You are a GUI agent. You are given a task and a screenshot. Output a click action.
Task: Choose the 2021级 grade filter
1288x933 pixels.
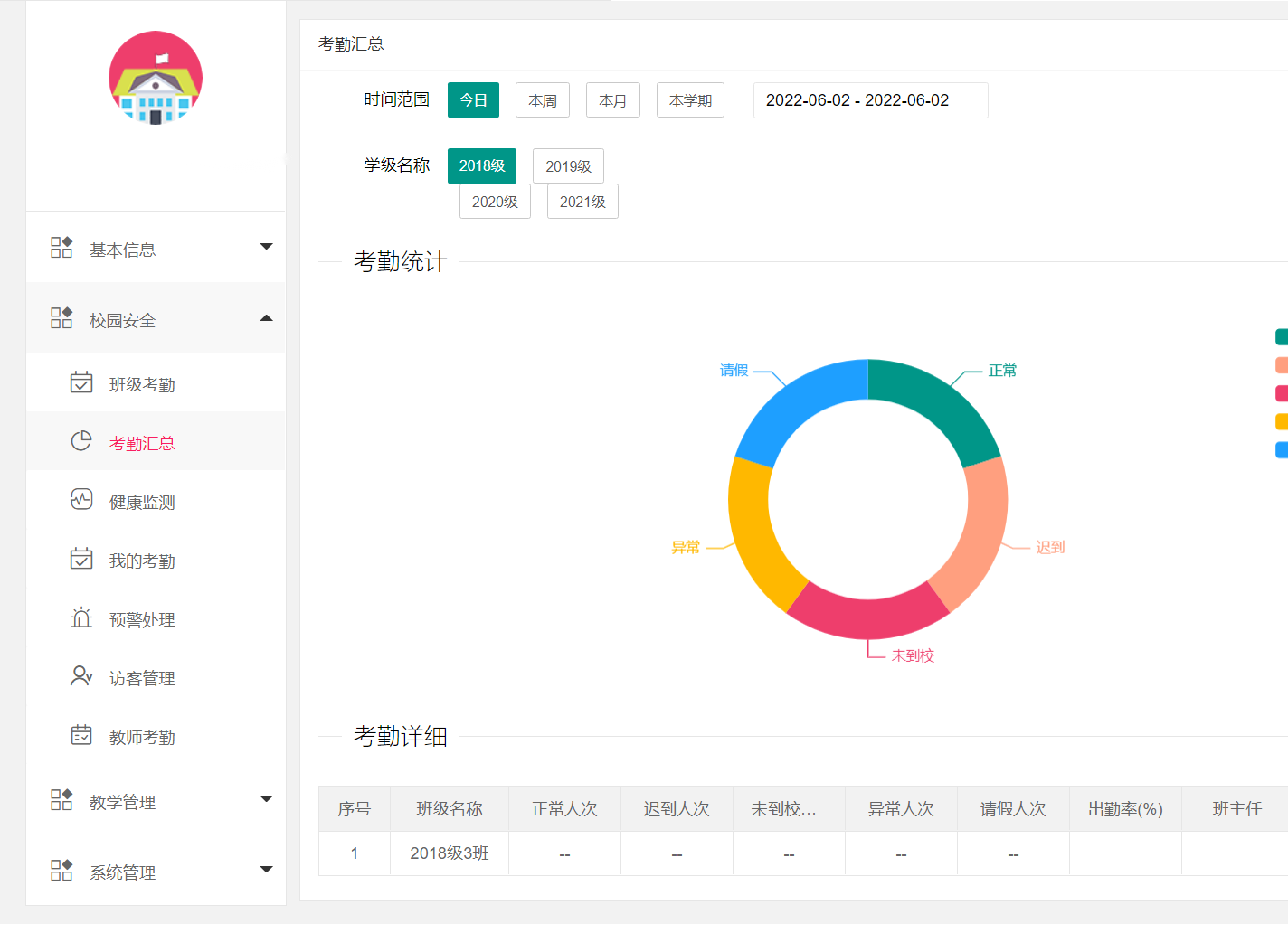[x=582, y=202]
